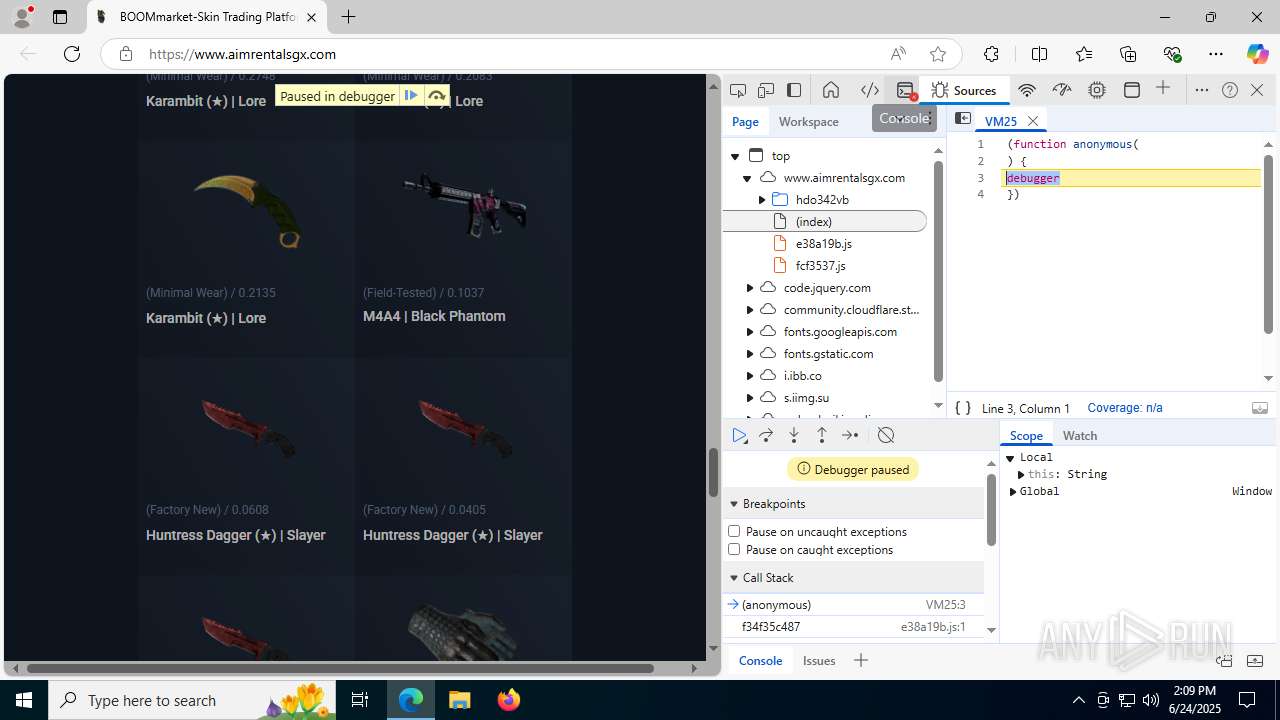
Task: Close the VM25 editor tab
Action: click(x=1033, y=121)
